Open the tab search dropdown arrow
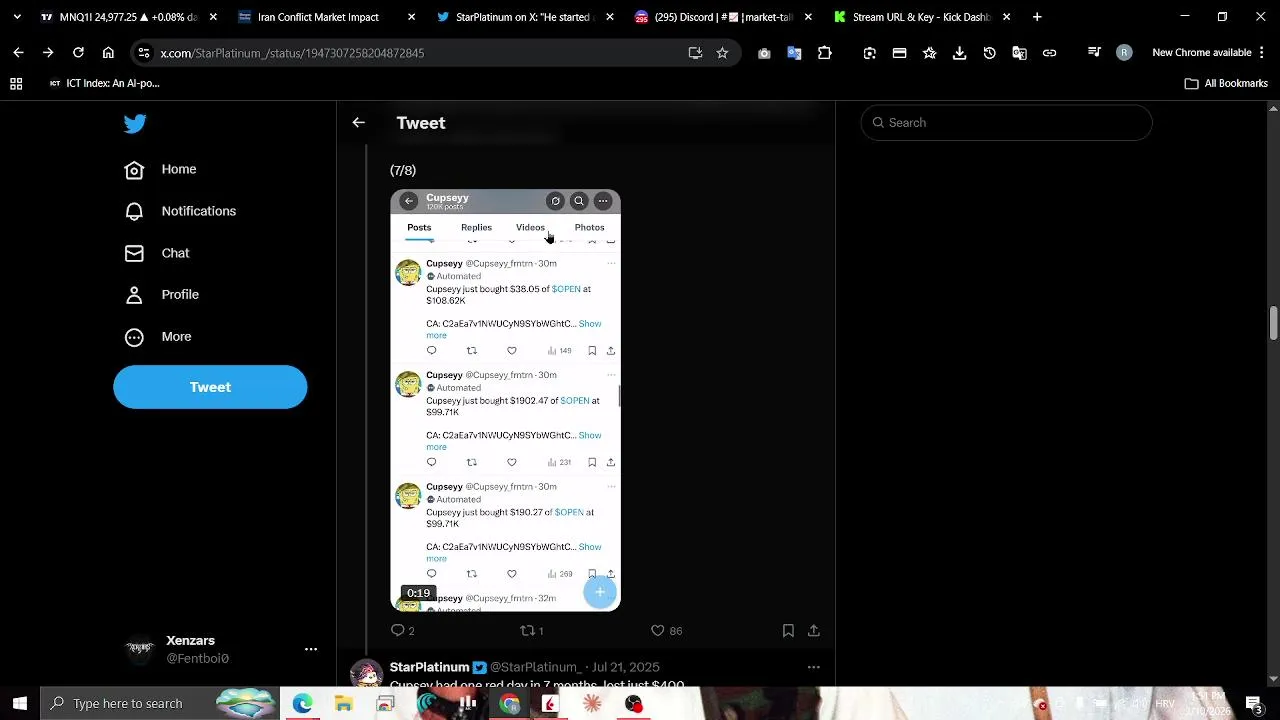 coord(17,17)
